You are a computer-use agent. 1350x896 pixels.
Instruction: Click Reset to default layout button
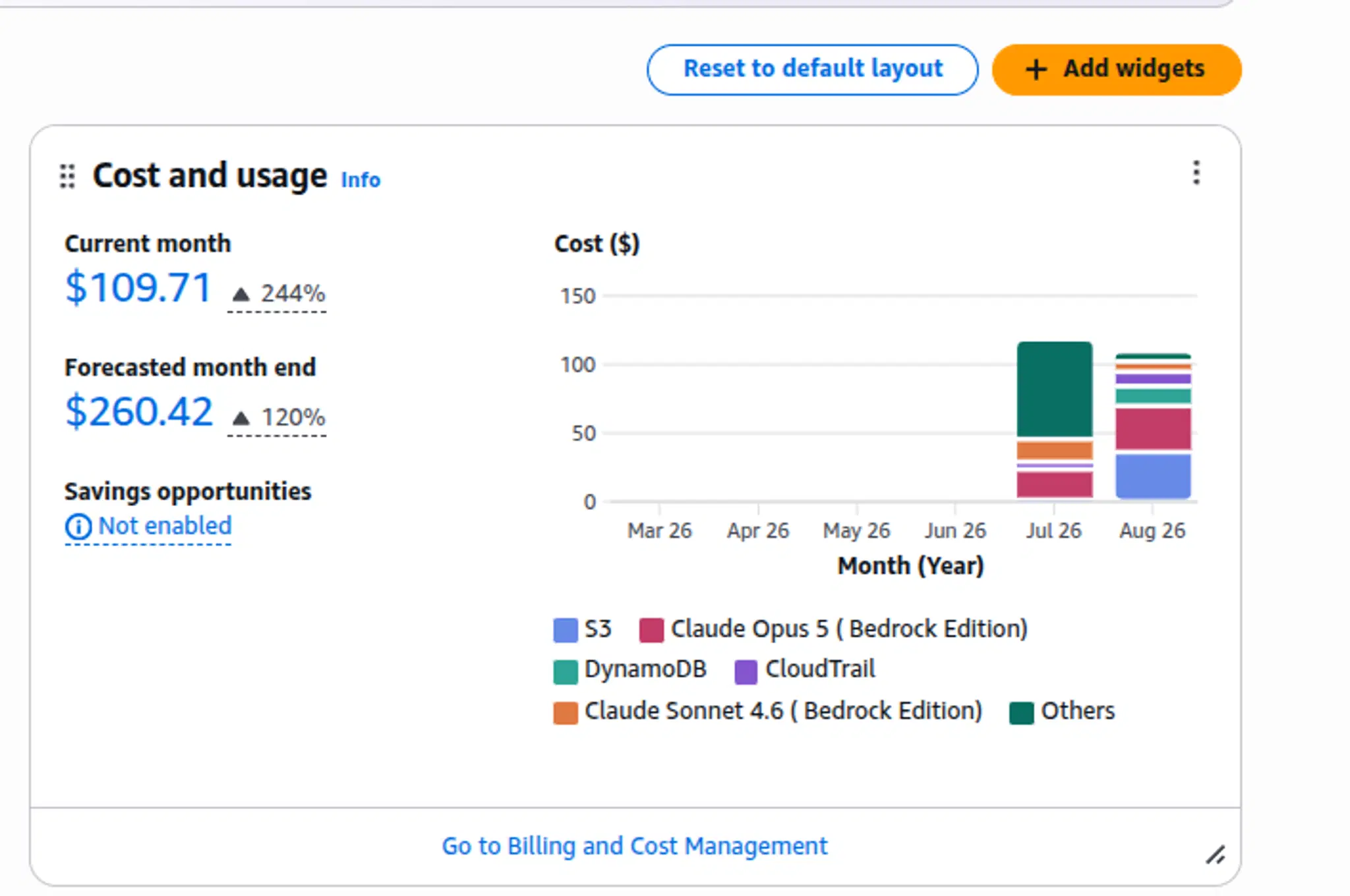coord(812,69)
